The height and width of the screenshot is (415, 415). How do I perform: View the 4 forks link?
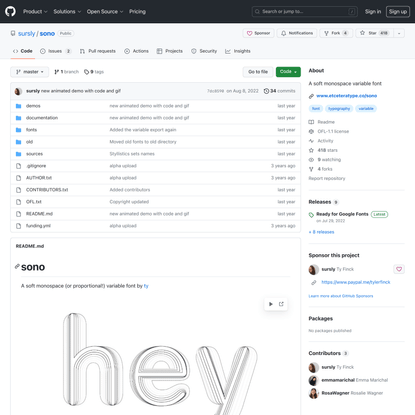click(x=321, y=169)
